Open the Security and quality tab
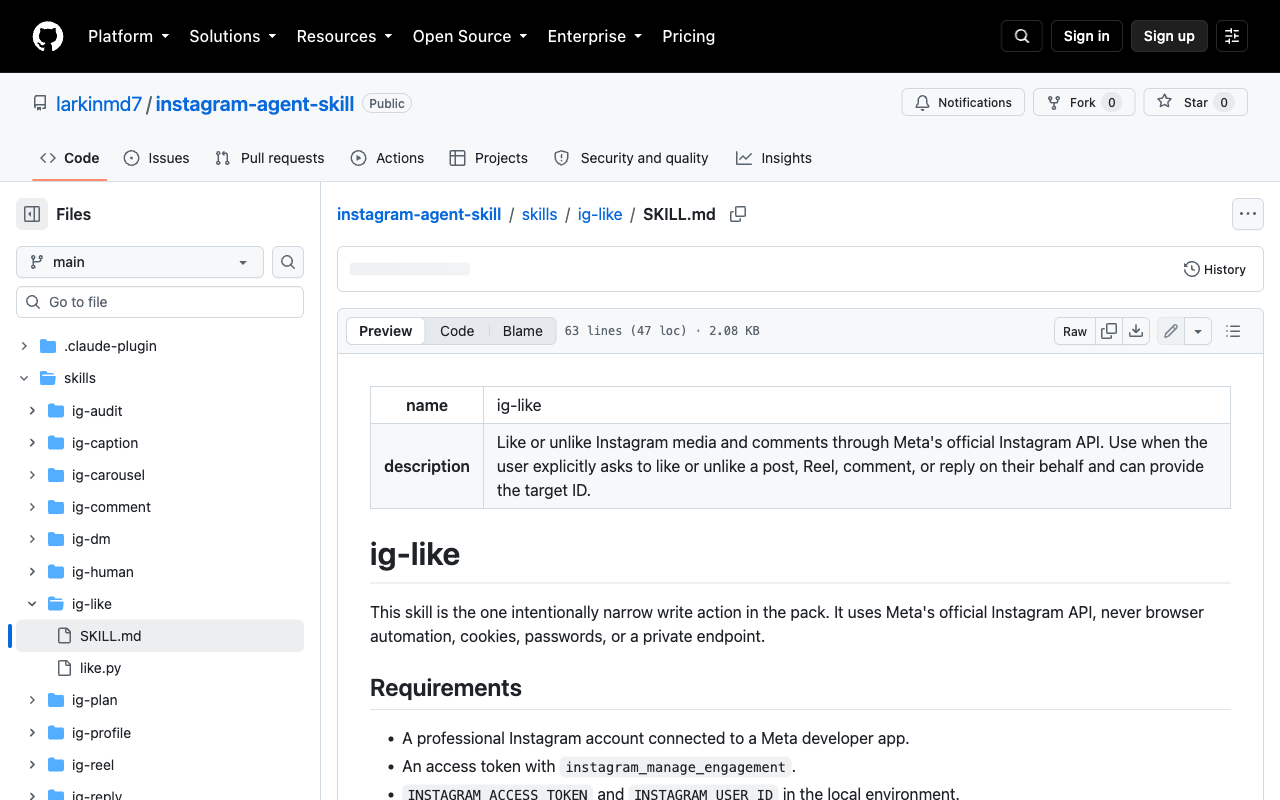 coord(631,158)
